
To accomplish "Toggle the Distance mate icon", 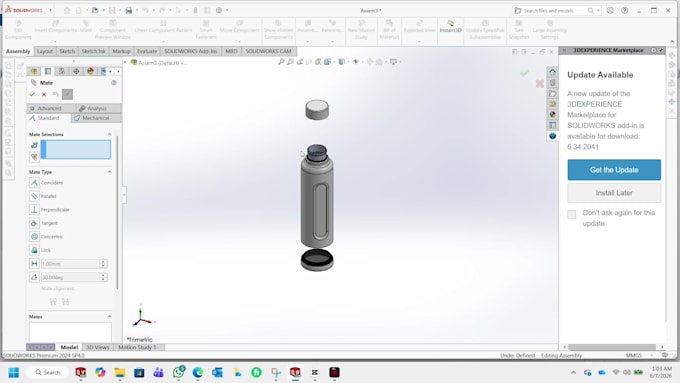I will pyautogui.click(x=34, y=263).
